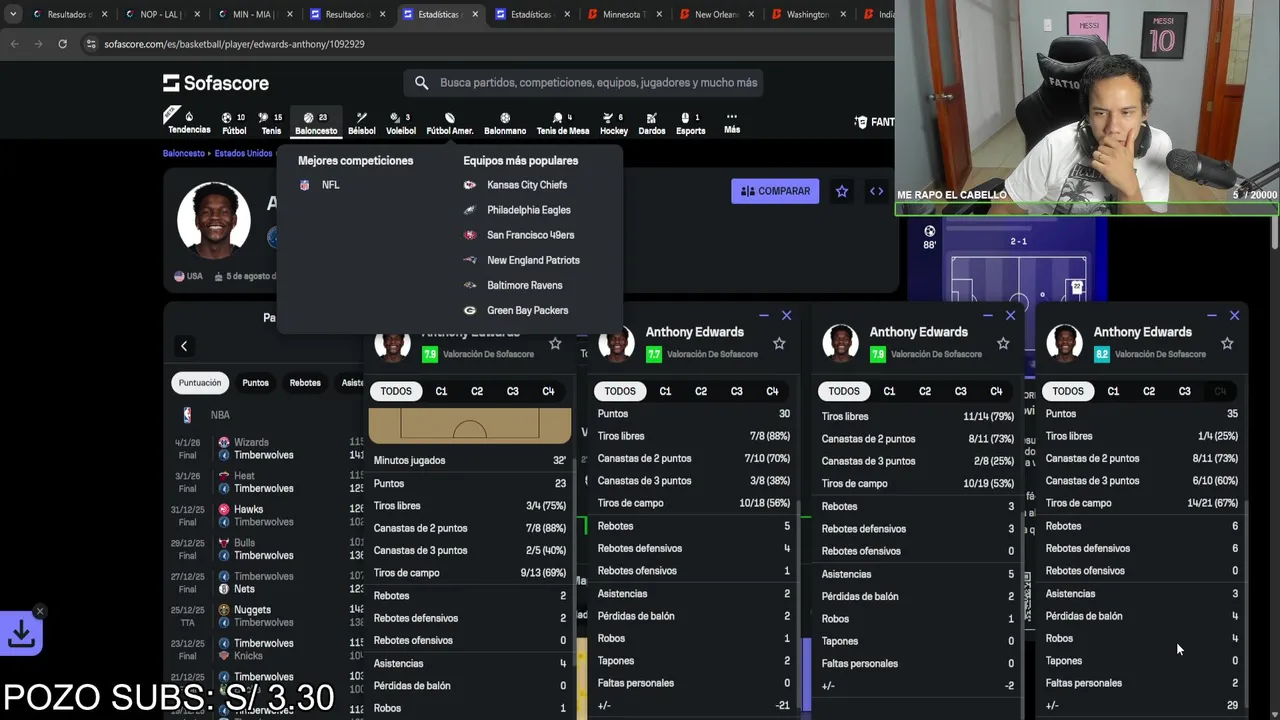Select the Fútbol sport icon
Image resolution: width=1280 pixels, height=720 pixels.
(234, 122)
